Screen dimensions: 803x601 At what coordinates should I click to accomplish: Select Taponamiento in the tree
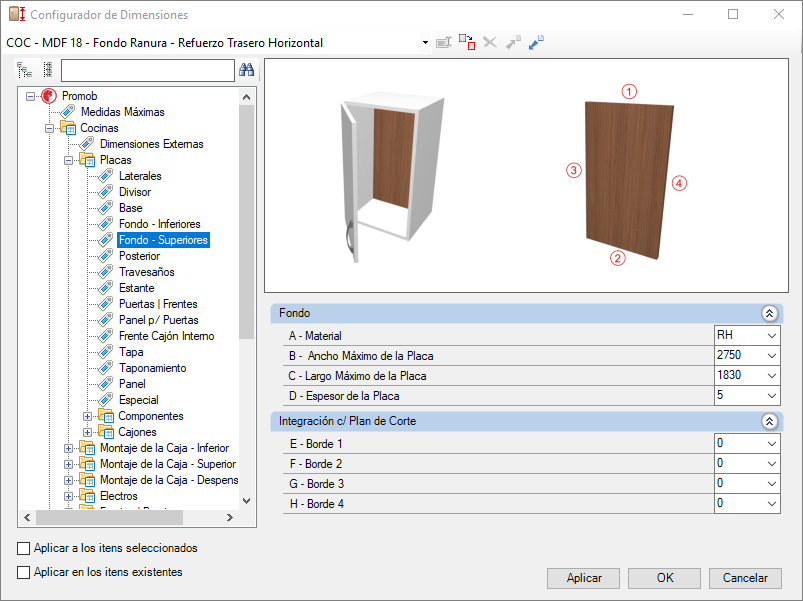pos(153,368)
